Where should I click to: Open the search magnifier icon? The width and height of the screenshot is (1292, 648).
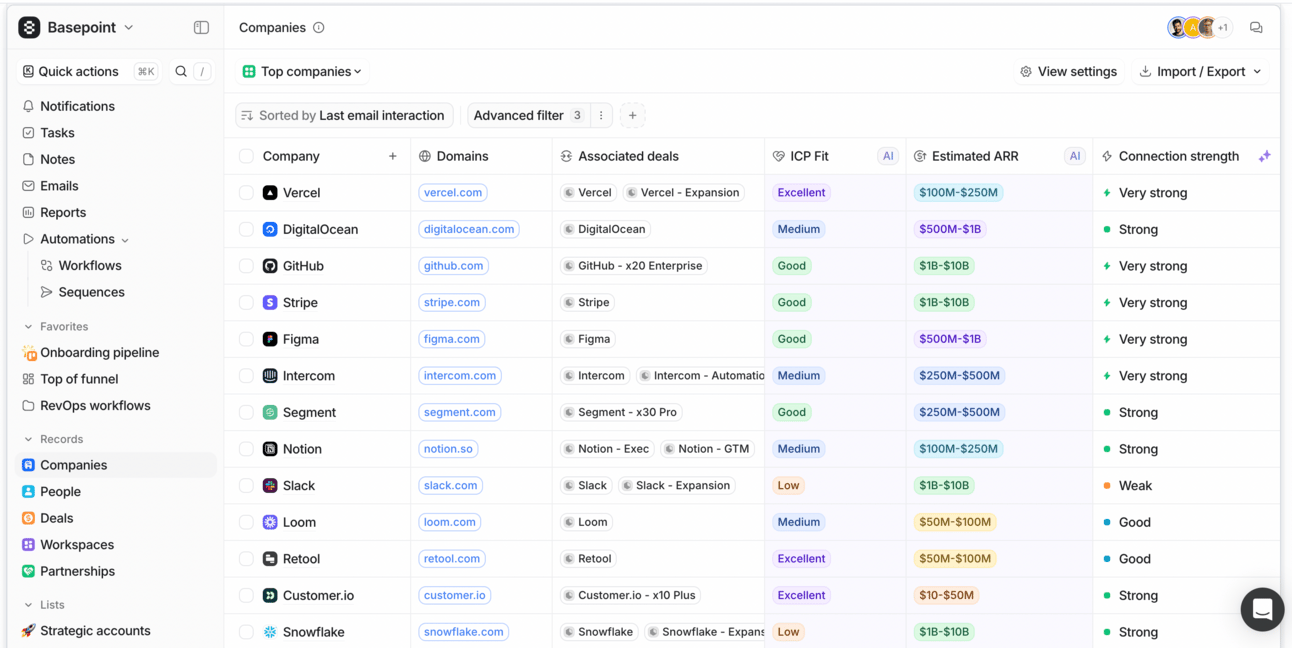point(181,71)
